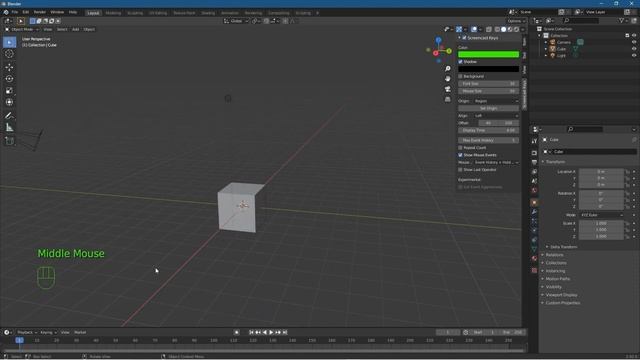The height and width of the screenshot is (360, 640).
Task: Select the Transform tool
Action: pos(9,102)
